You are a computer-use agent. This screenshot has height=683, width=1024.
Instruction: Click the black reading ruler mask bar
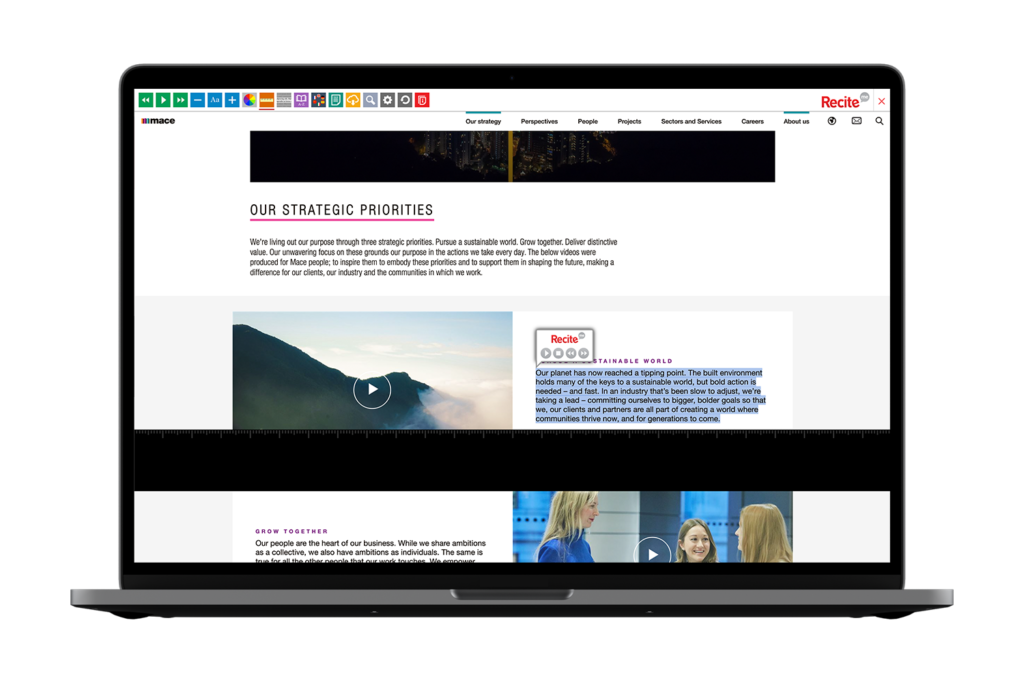(x=512, y=460)
